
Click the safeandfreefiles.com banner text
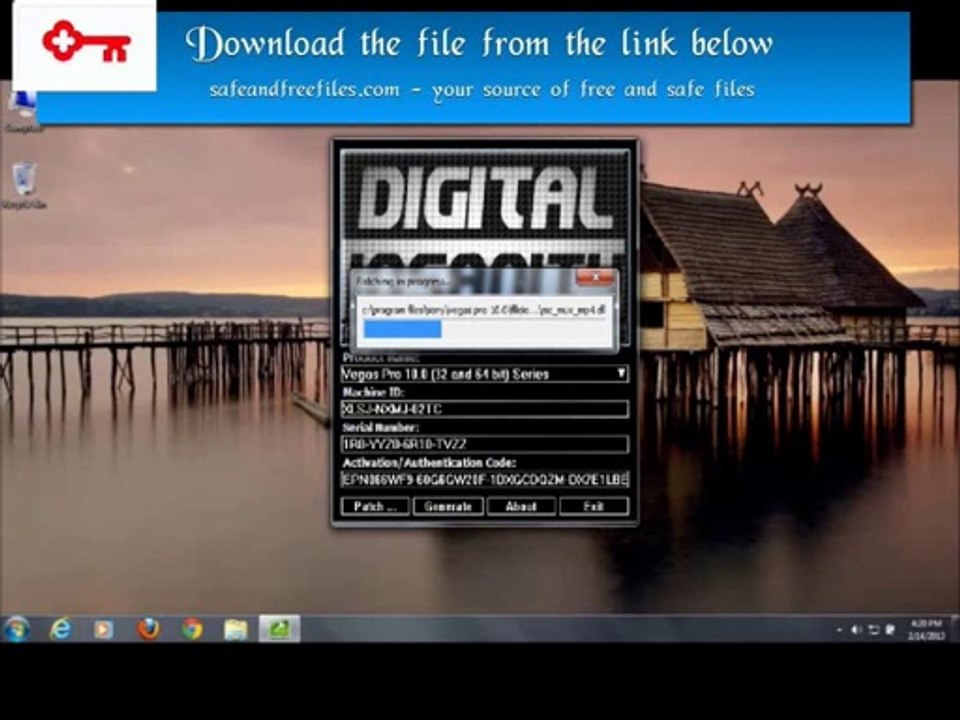point(482,89)
